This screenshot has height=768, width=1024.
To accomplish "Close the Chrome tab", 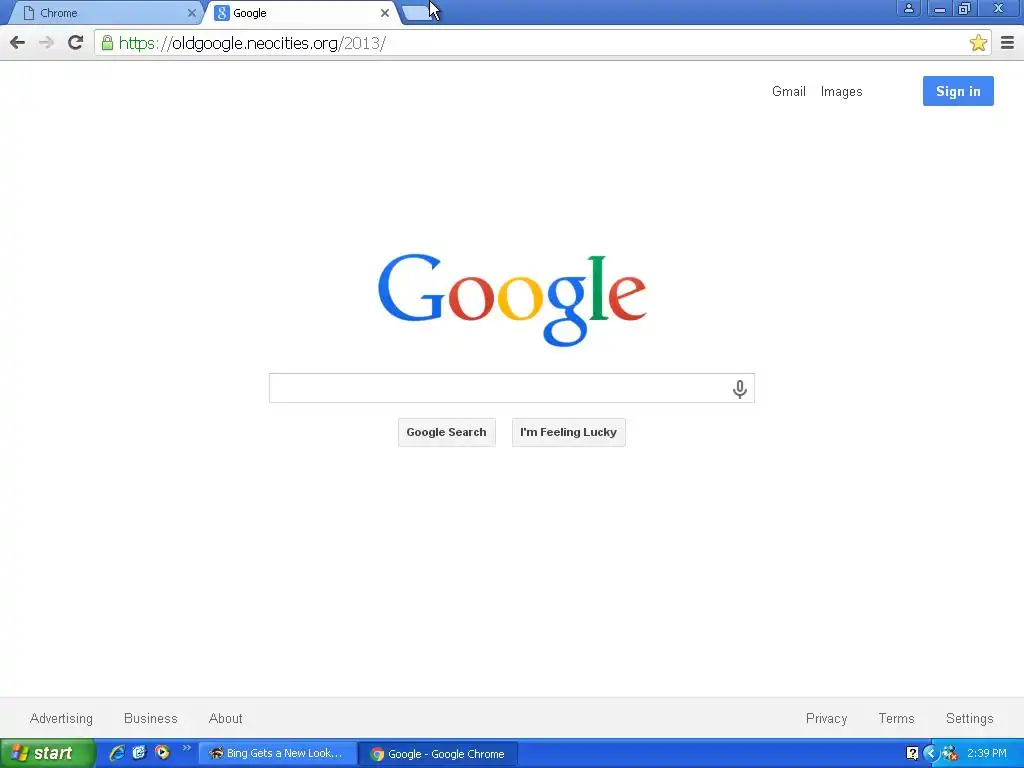I will click(x=191, y=13).
